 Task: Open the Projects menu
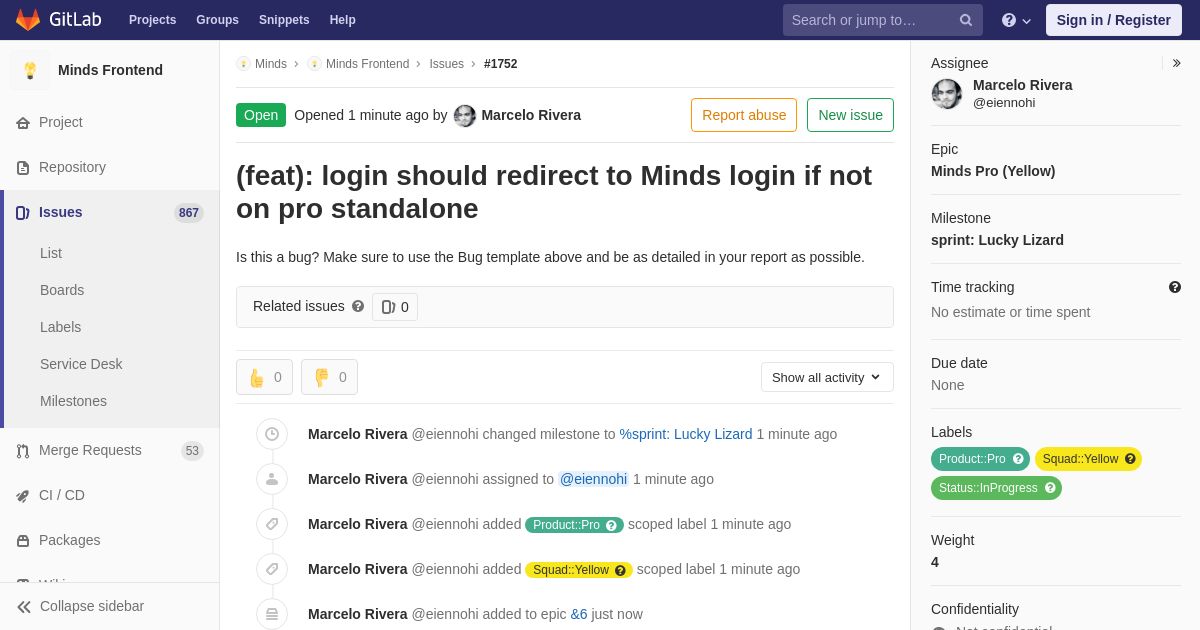pos(152,20)
